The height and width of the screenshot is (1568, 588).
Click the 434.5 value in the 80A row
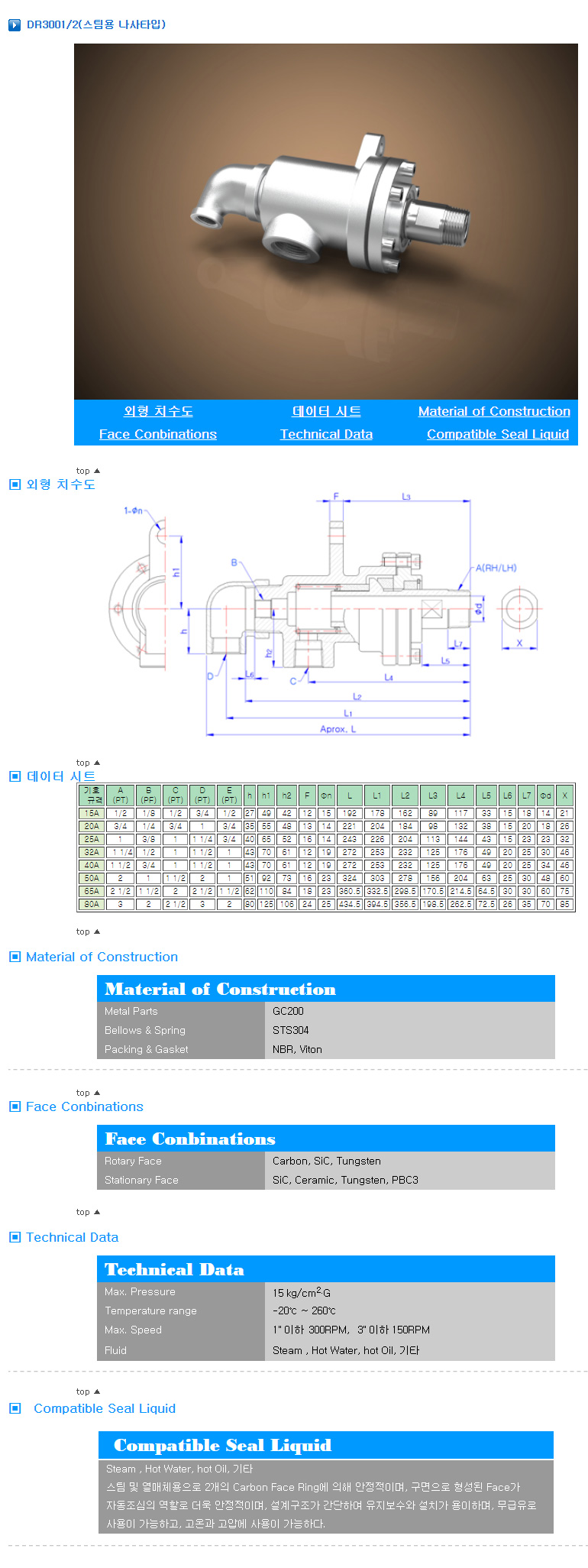[350, 904]
